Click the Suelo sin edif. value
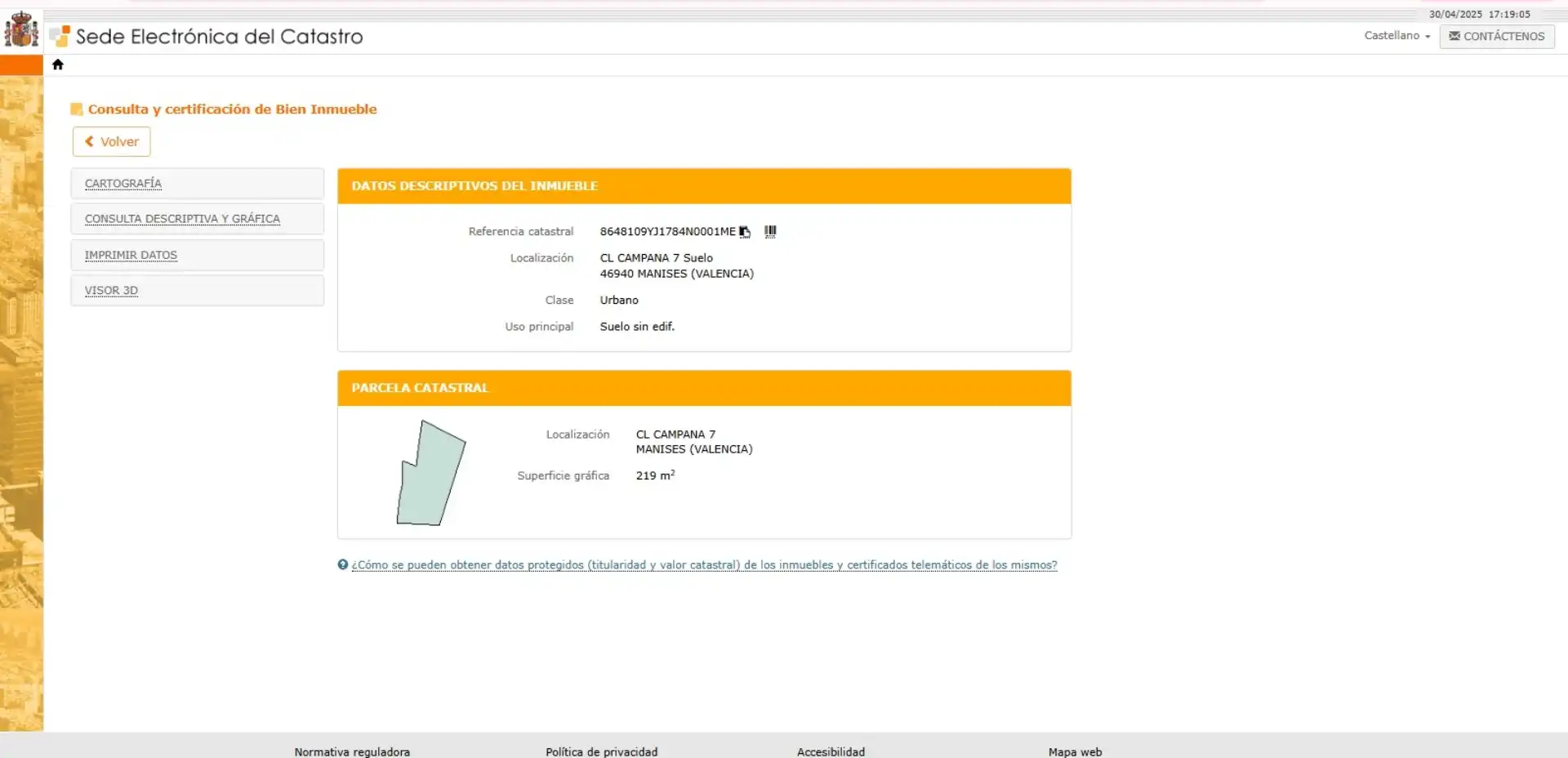 [x=637, y=327]
